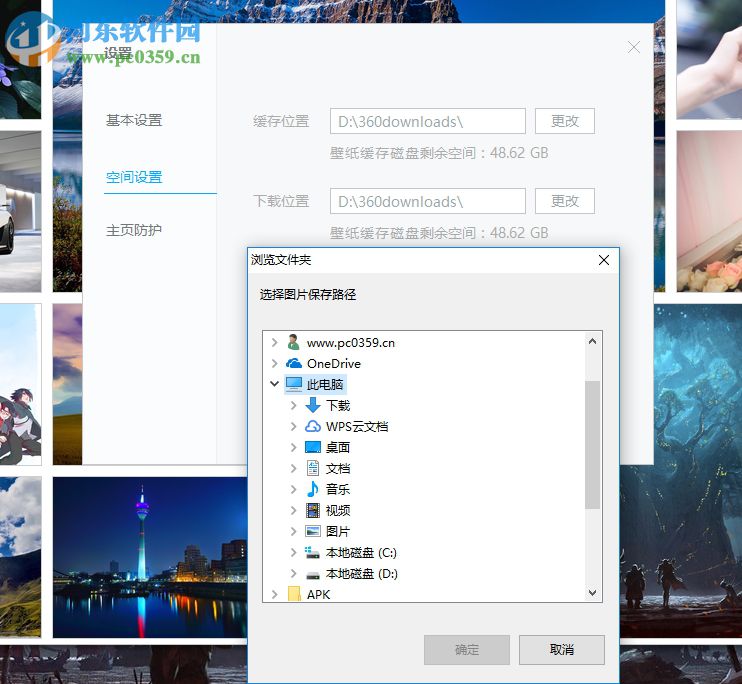Image resolution: width=742 pixels, height=684 pixels.
Task: Expand the 桌面 folder node
Action: click(293, 447)
